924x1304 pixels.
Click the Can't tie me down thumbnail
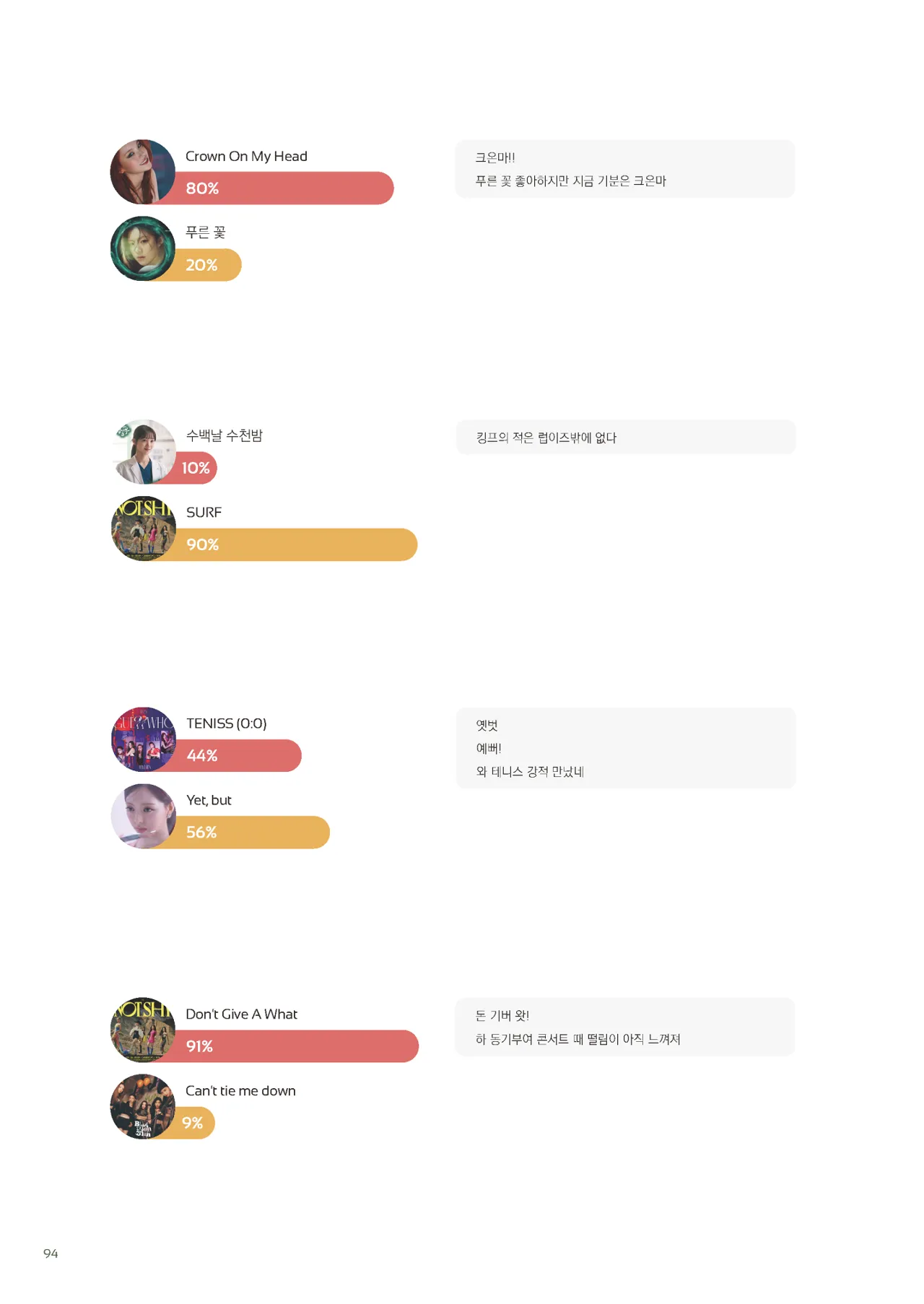click(x=143, y=1106)
